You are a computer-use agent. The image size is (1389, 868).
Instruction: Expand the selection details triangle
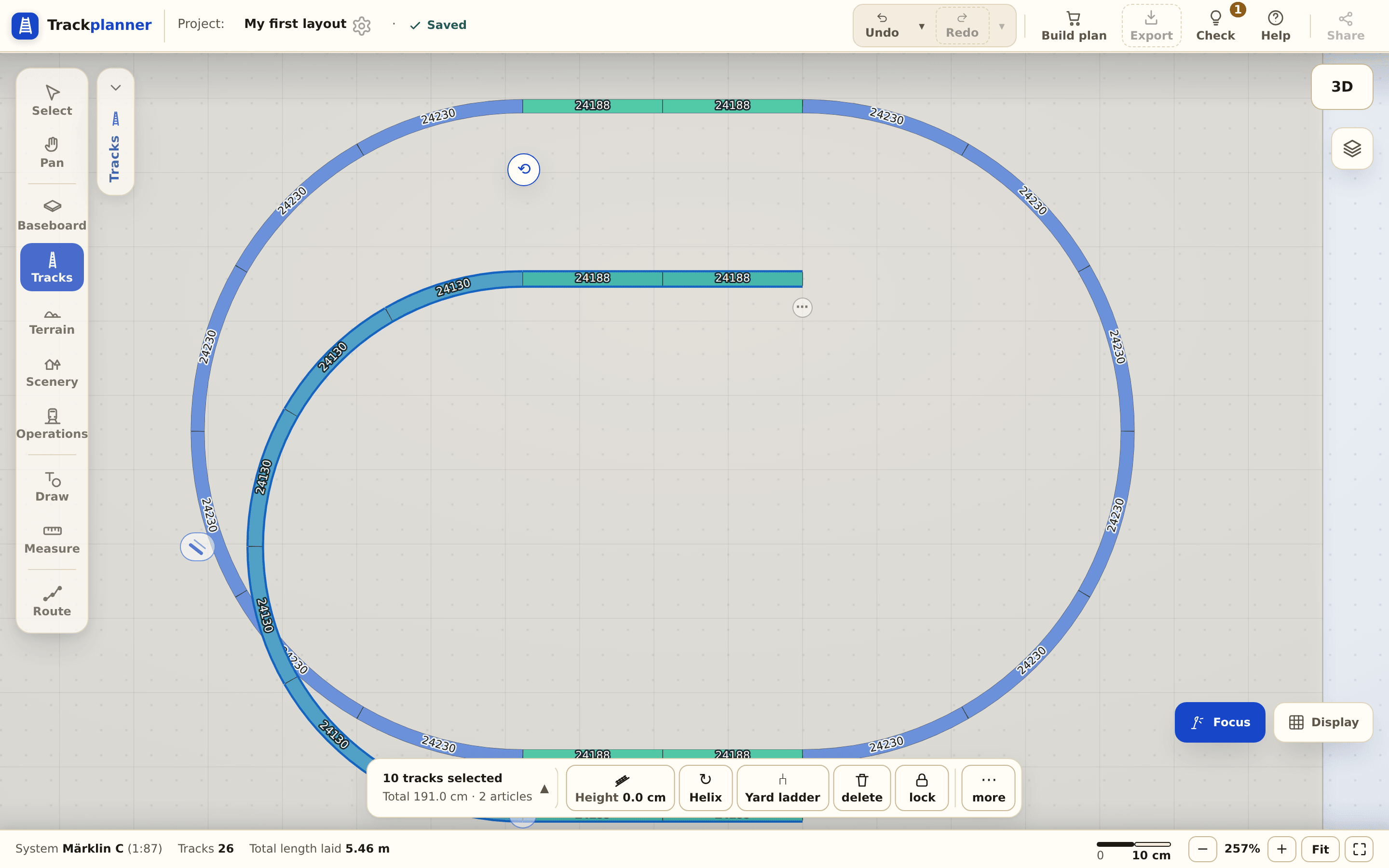(544, 789)
